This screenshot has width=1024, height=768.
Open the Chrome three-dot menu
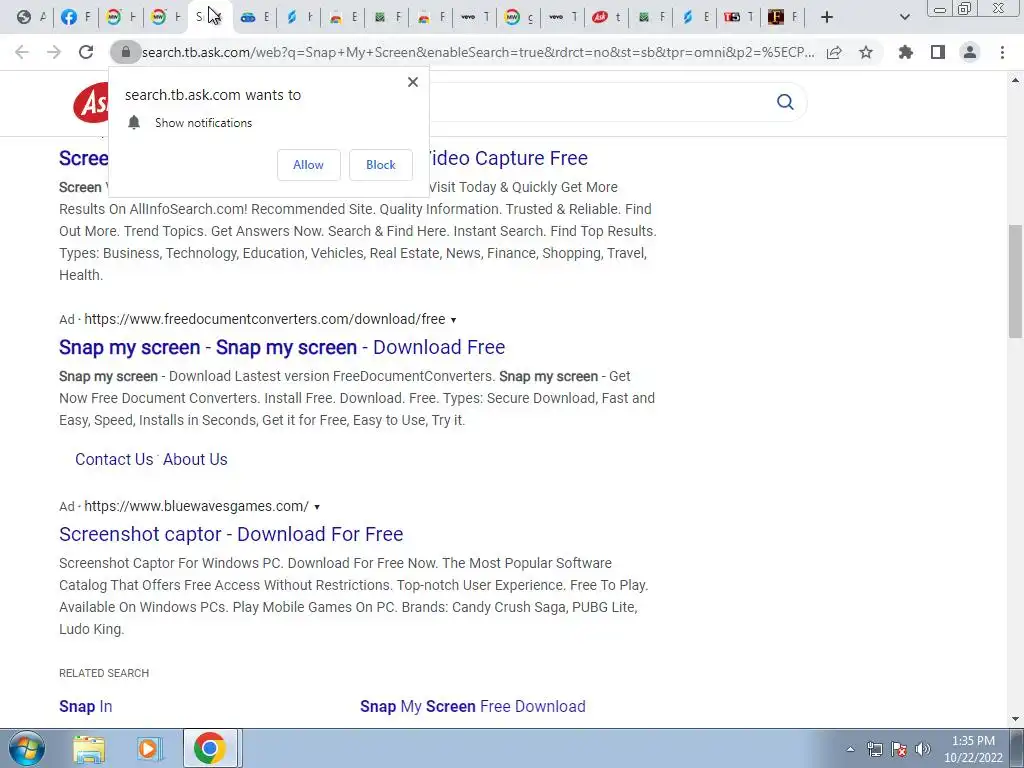1002,52
